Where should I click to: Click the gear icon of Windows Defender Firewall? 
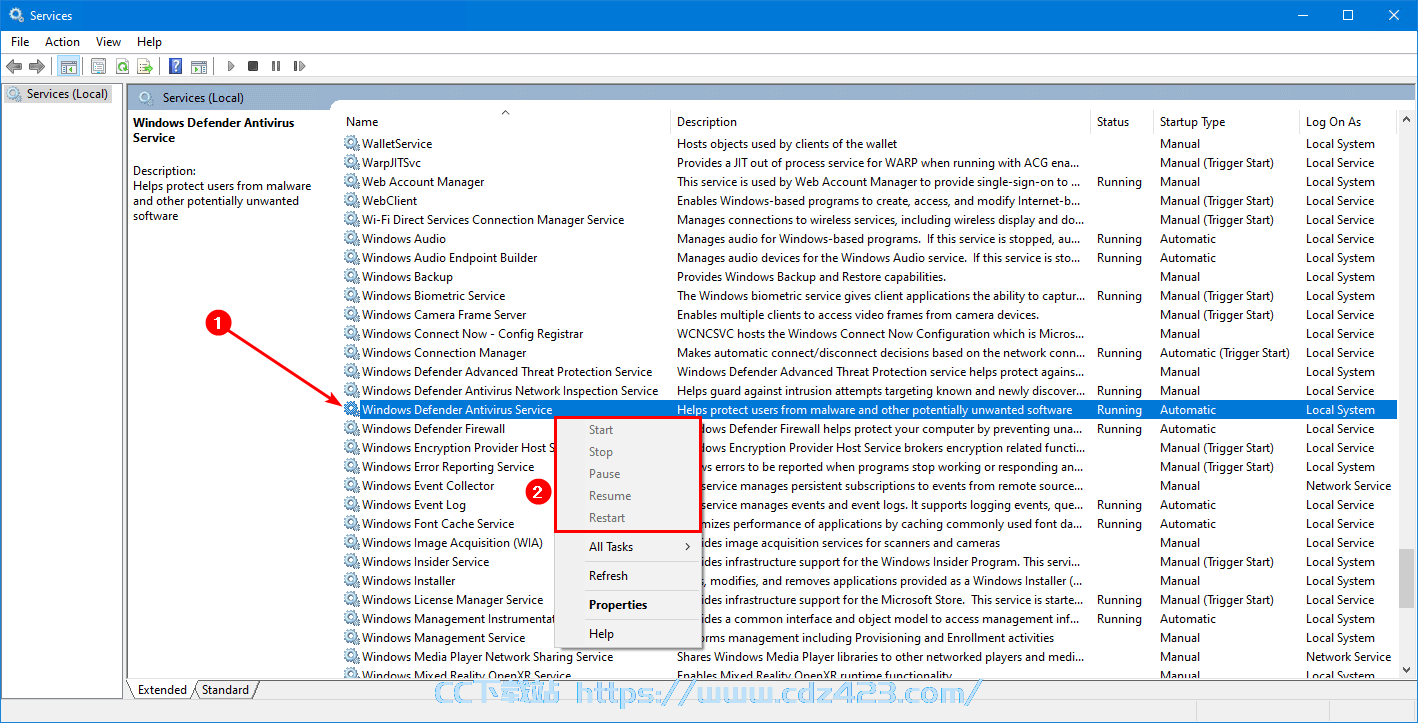click(352, 429)
